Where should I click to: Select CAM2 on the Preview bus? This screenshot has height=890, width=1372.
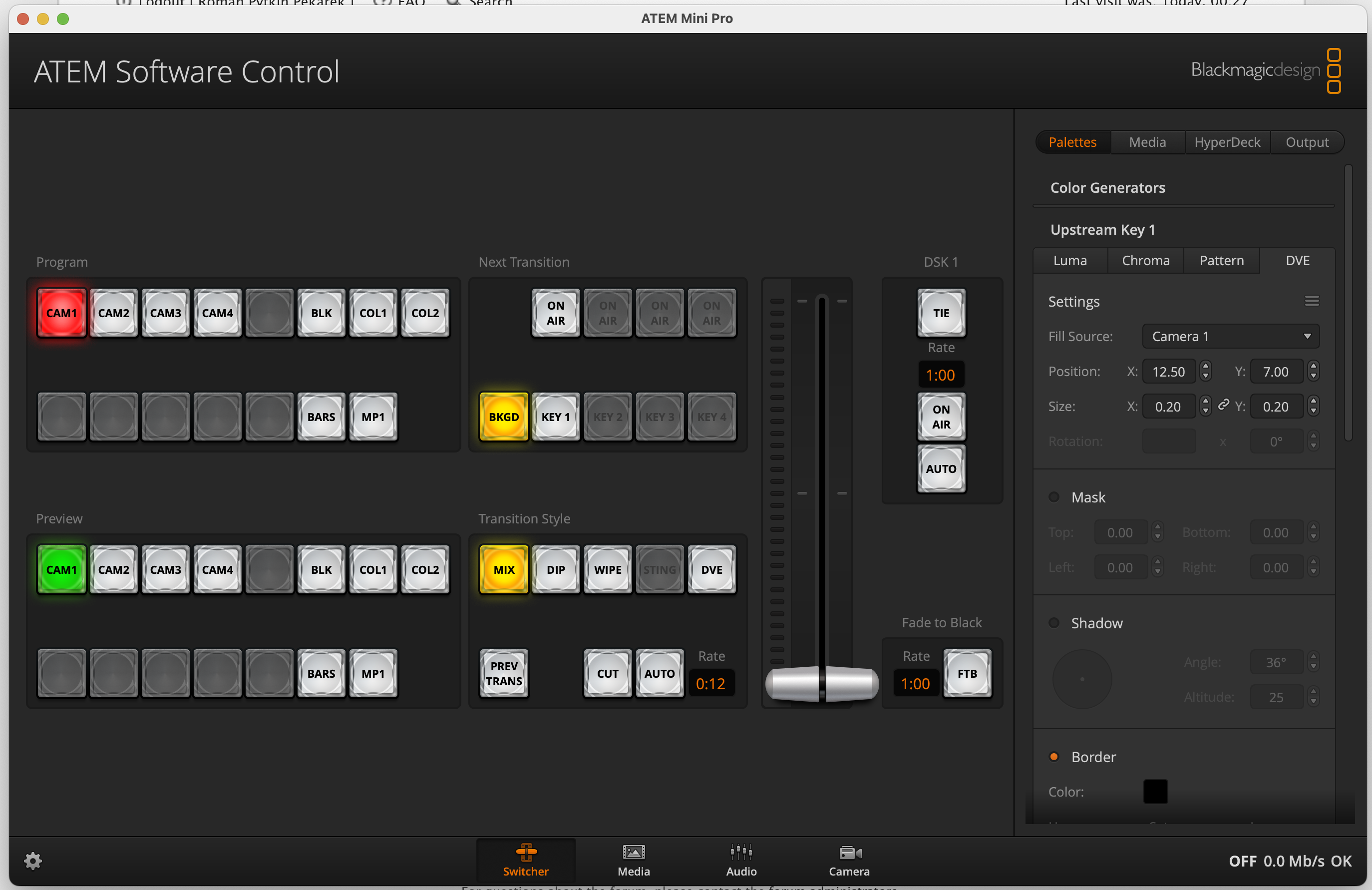pos(113,570)
